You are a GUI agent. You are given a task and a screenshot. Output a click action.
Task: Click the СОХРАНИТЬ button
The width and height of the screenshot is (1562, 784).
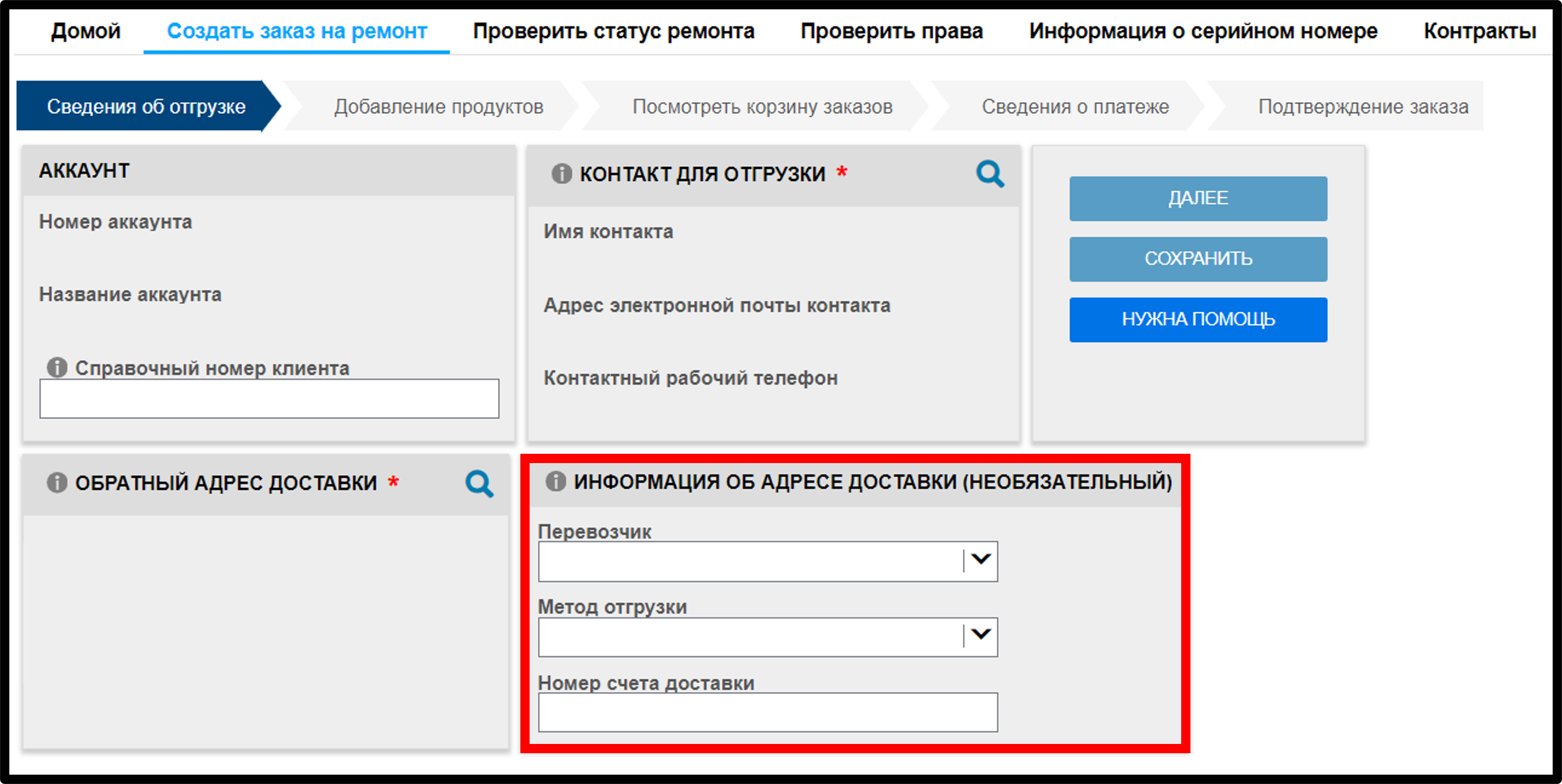[1198, 259]
